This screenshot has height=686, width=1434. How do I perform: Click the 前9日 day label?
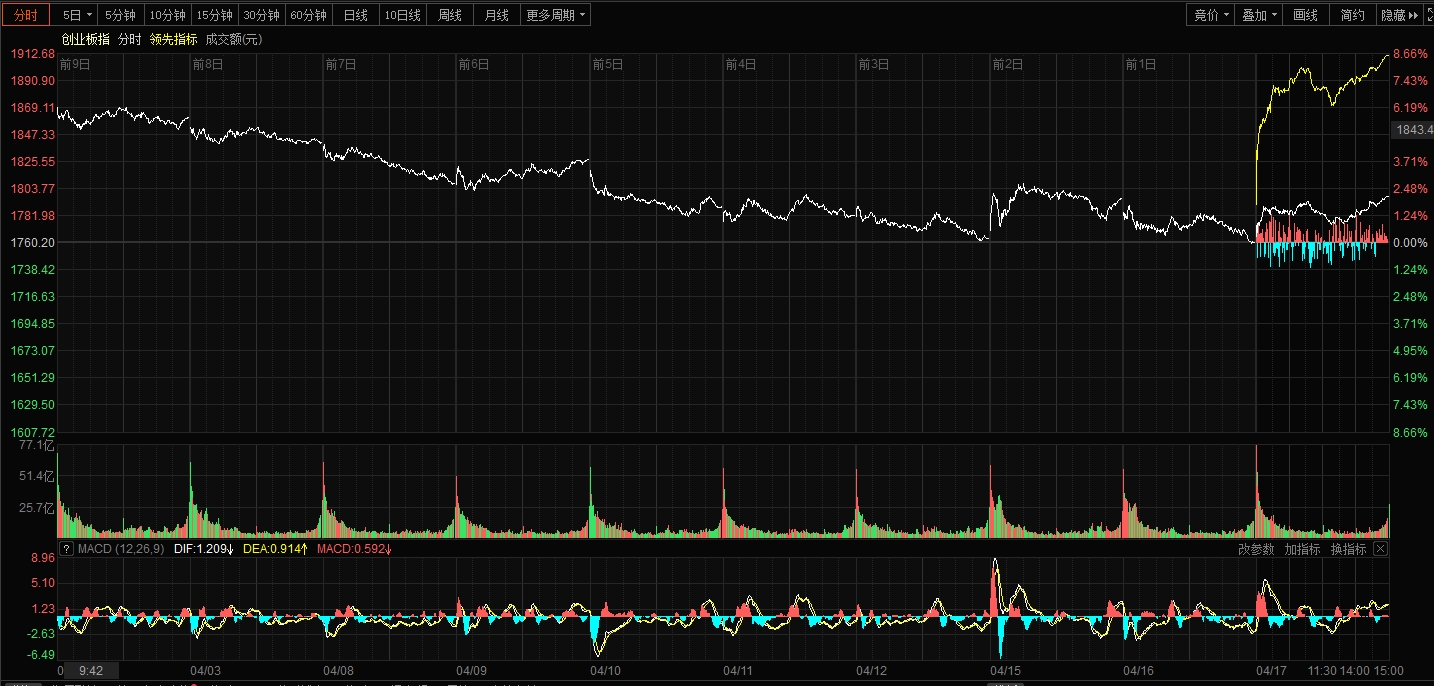point(75,64)
